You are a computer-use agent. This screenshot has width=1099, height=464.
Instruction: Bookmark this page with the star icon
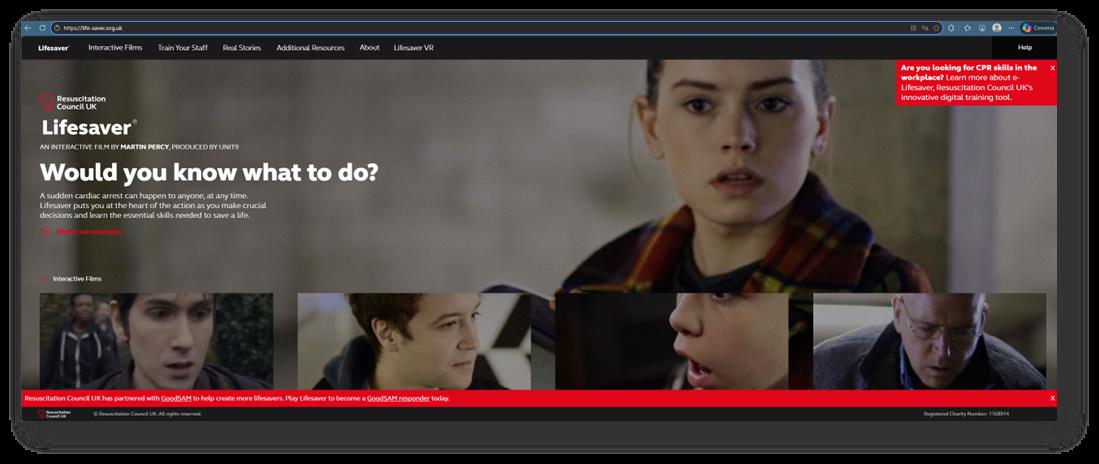936,28
